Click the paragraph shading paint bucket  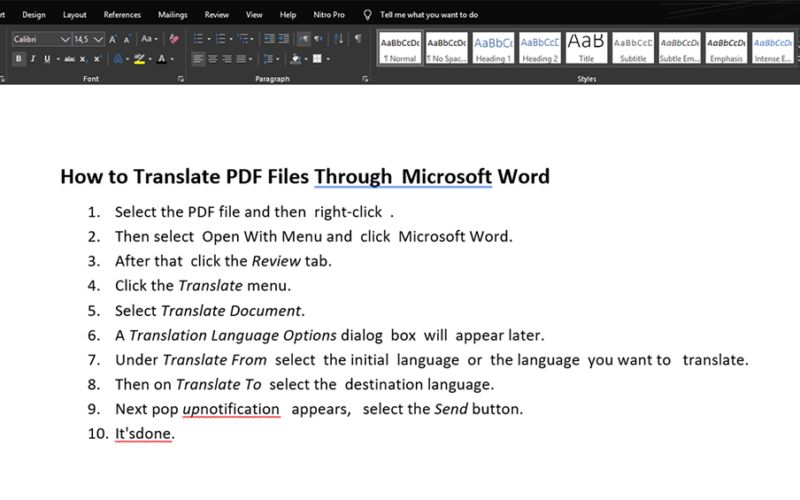(295, 59)
